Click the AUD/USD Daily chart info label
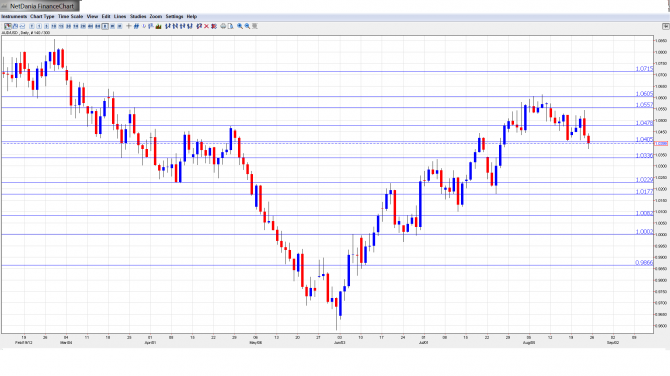The image size is (670, 376). 26,33
